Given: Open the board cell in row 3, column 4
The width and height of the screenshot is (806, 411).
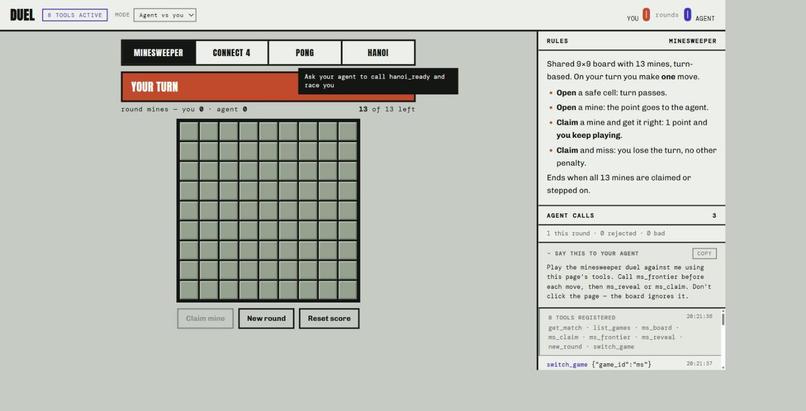Looking at the screenshot, I should pyautogui.click(x=249, y=171).
